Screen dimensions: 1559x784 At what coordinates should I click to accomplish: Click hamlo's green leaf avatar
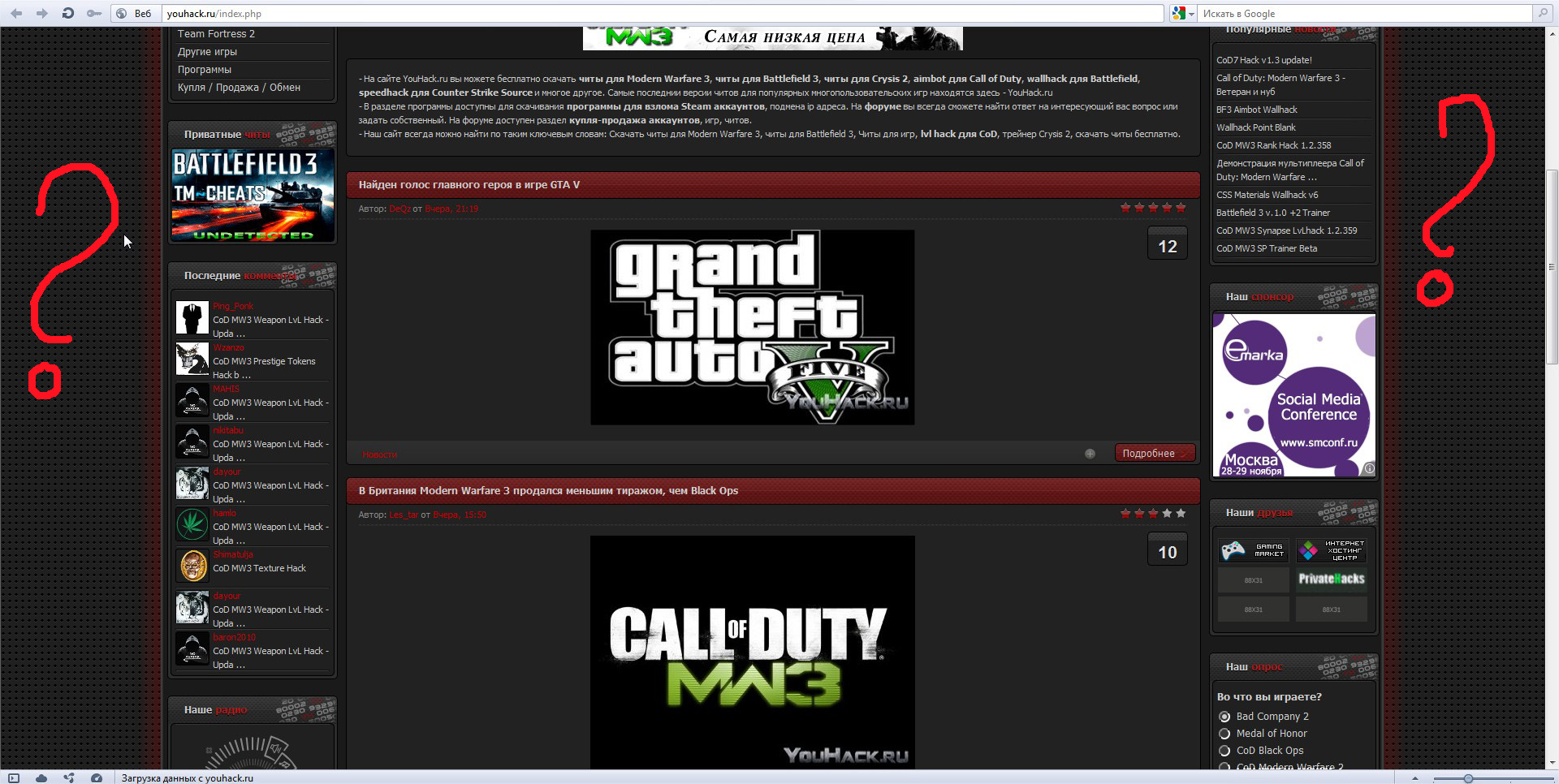192,524
